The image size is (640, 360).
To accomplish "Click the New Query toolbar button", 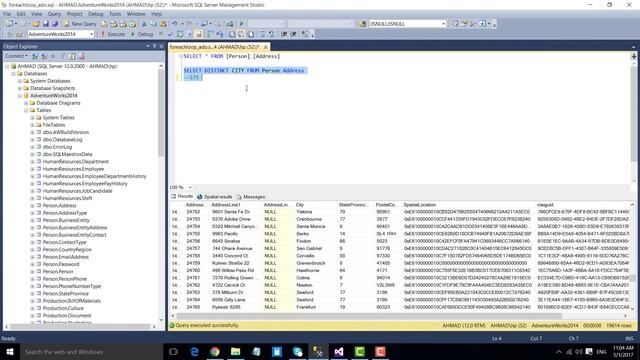I will coord(80,24).
